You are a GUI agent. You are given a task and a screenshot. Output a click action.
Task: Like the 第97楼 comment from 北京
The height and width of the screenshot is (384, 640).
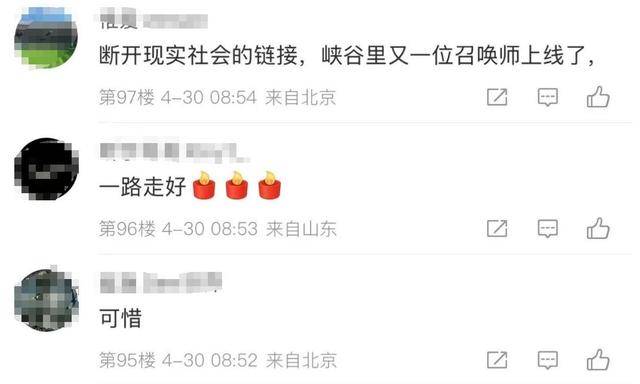598,97
